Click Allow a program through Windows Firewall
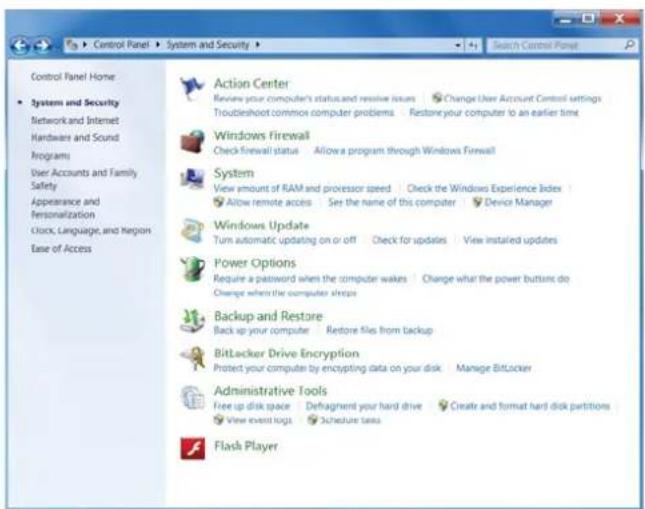Viewport: 645px width, 509px height. [x=404, y=151]
